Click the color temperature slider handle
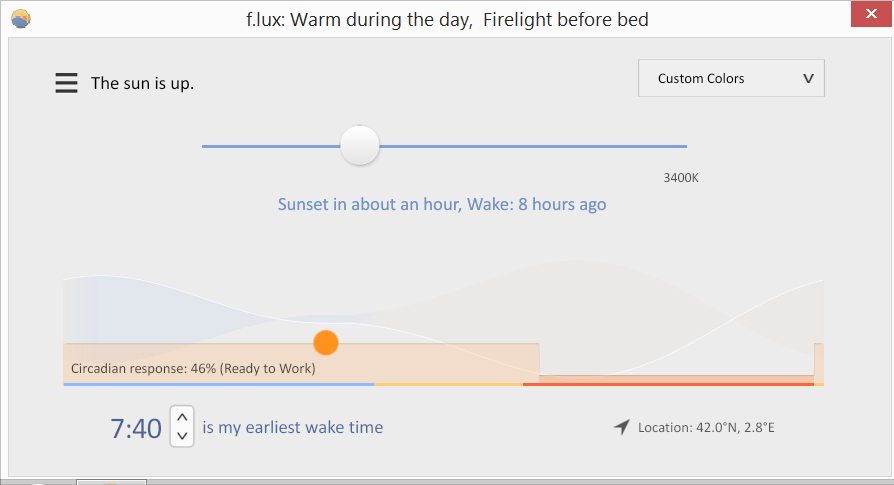The image size is (894, 485). point(360,146)
